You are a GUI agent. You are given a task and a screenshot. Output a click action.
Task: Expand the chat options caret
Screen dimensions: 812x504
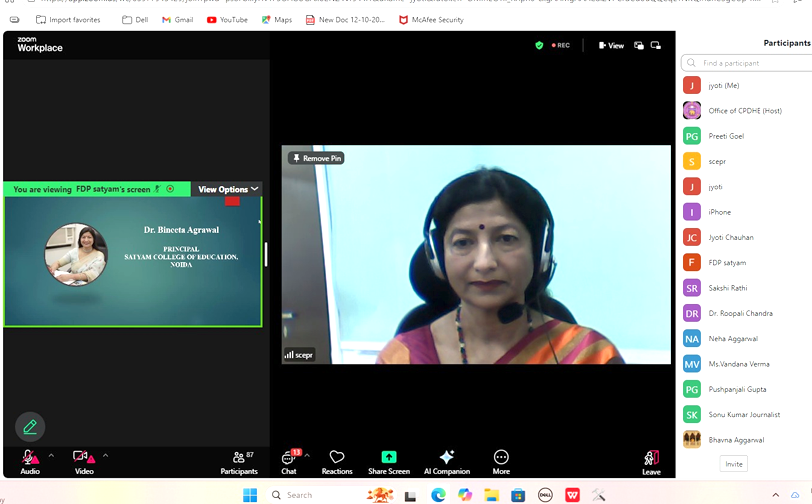pos(307,456)
